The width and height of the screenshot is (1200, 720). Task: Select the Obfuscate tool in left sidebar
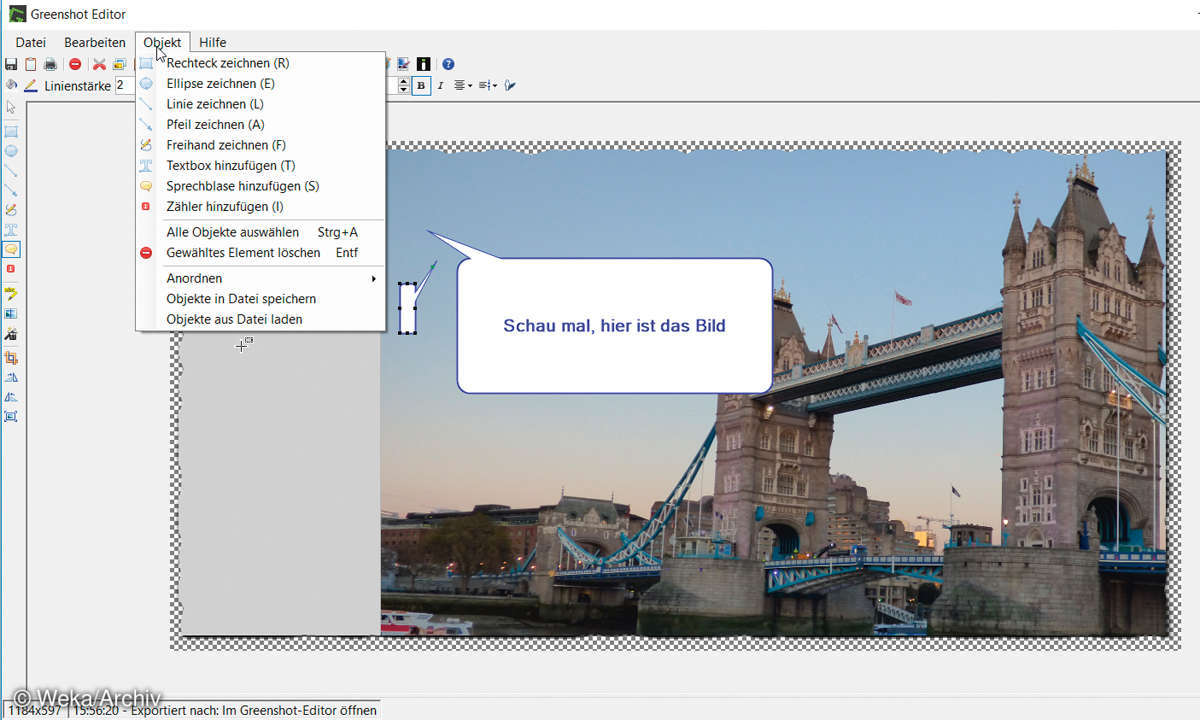click(11, 313)
